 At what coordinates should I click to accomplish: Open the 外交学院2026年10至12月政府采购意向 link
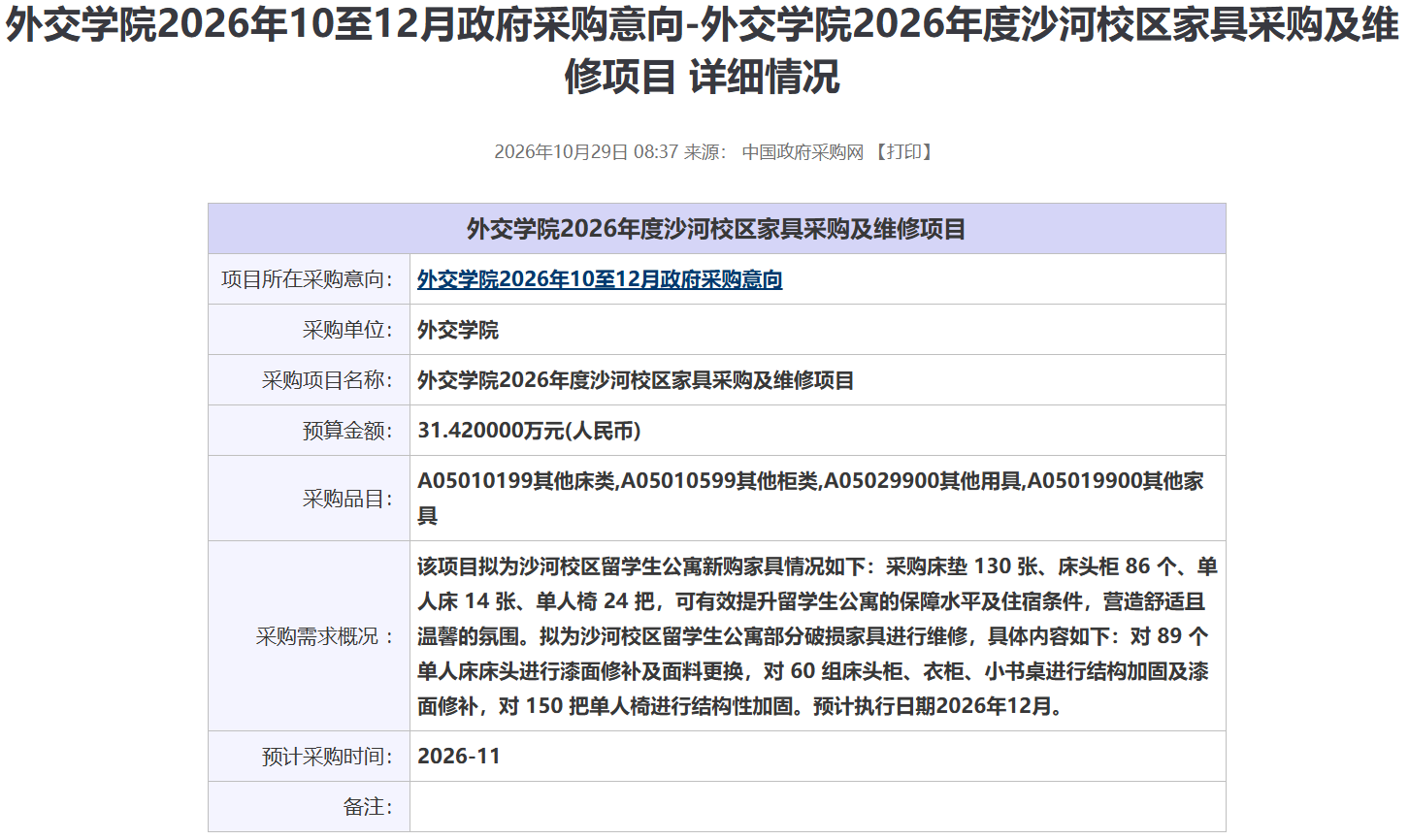point(600,279)
